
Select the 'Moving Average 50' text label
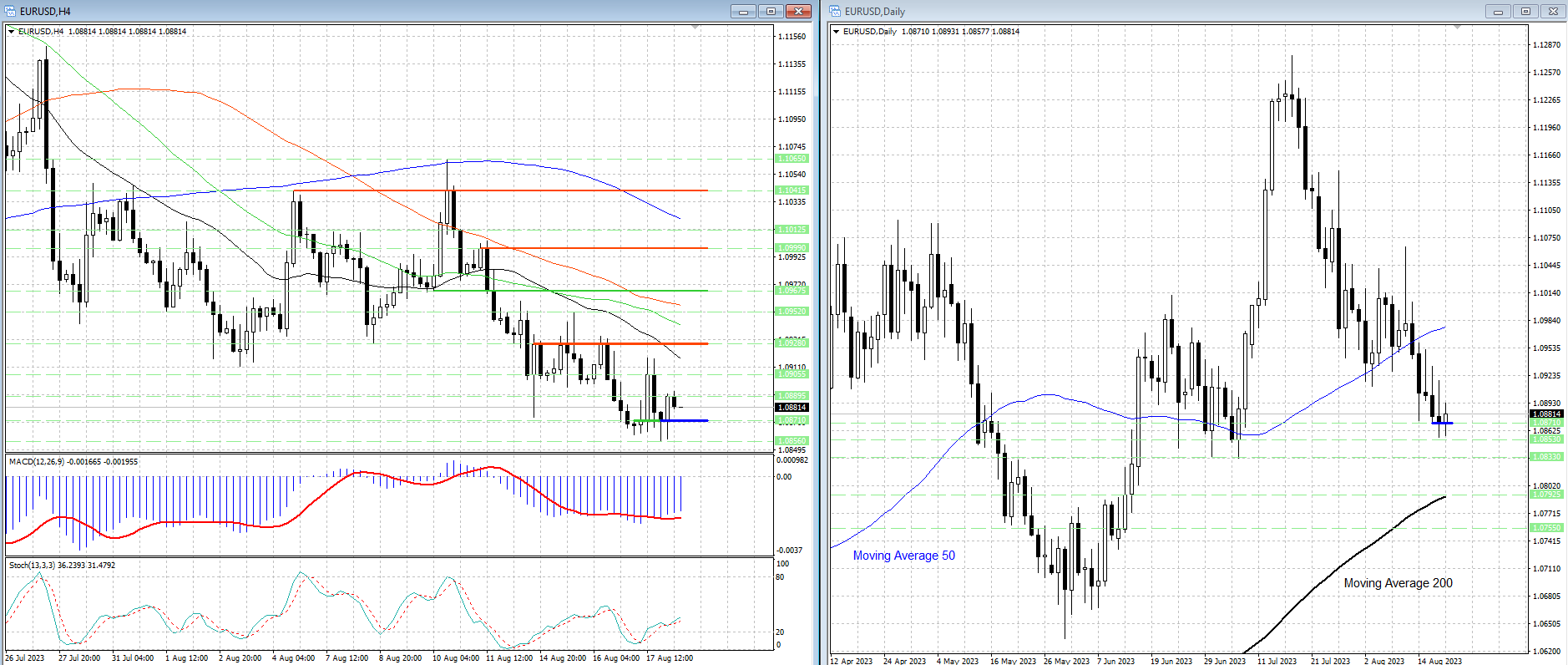(x=903, y=556)
